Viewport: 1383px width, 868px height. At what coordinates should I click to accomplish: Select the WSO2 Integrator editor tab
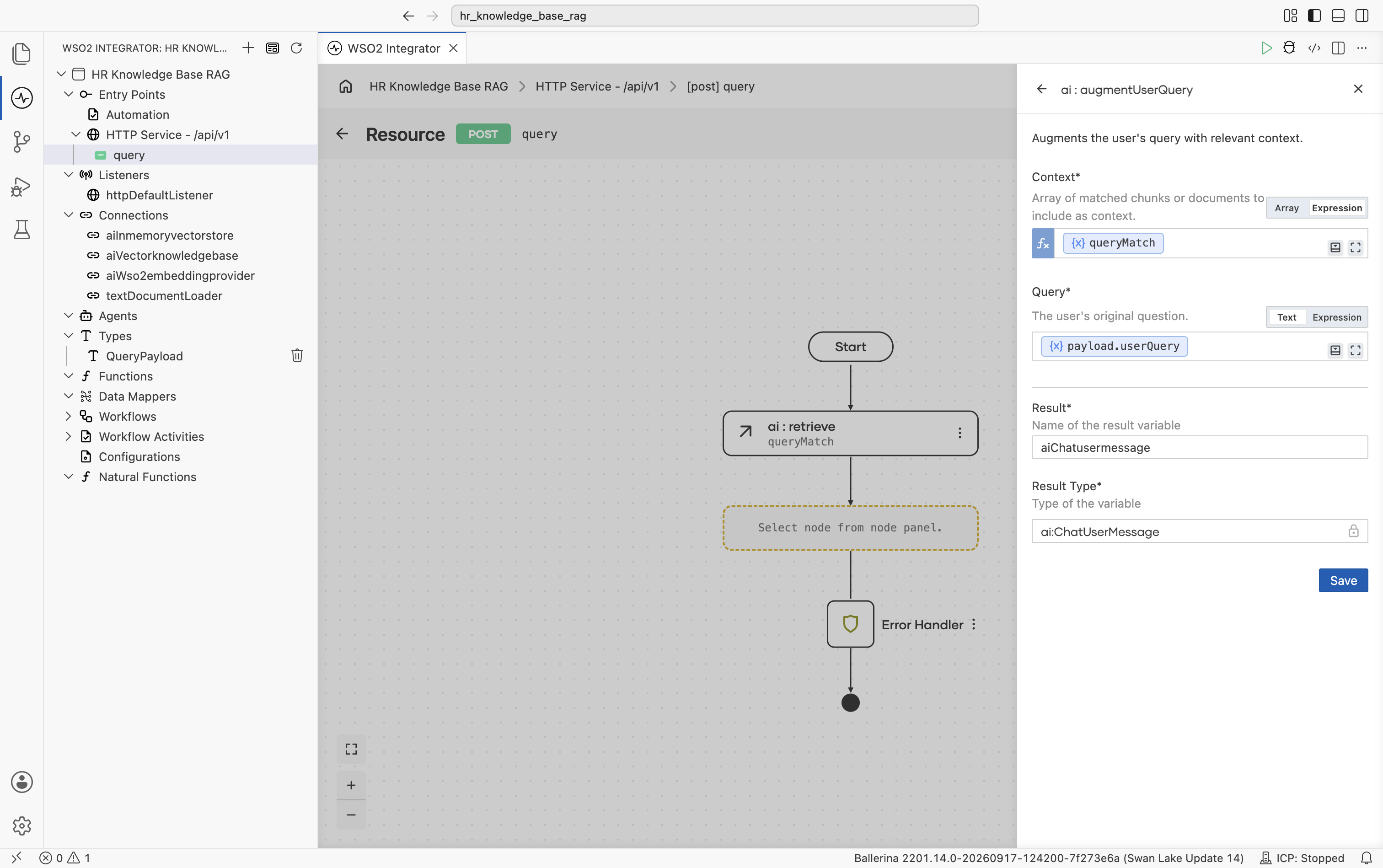pos(393,48)
